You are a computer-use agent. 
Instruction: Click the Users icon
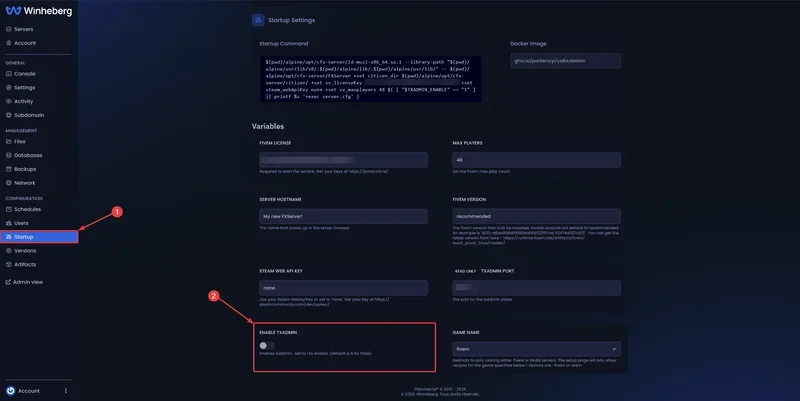9,223
